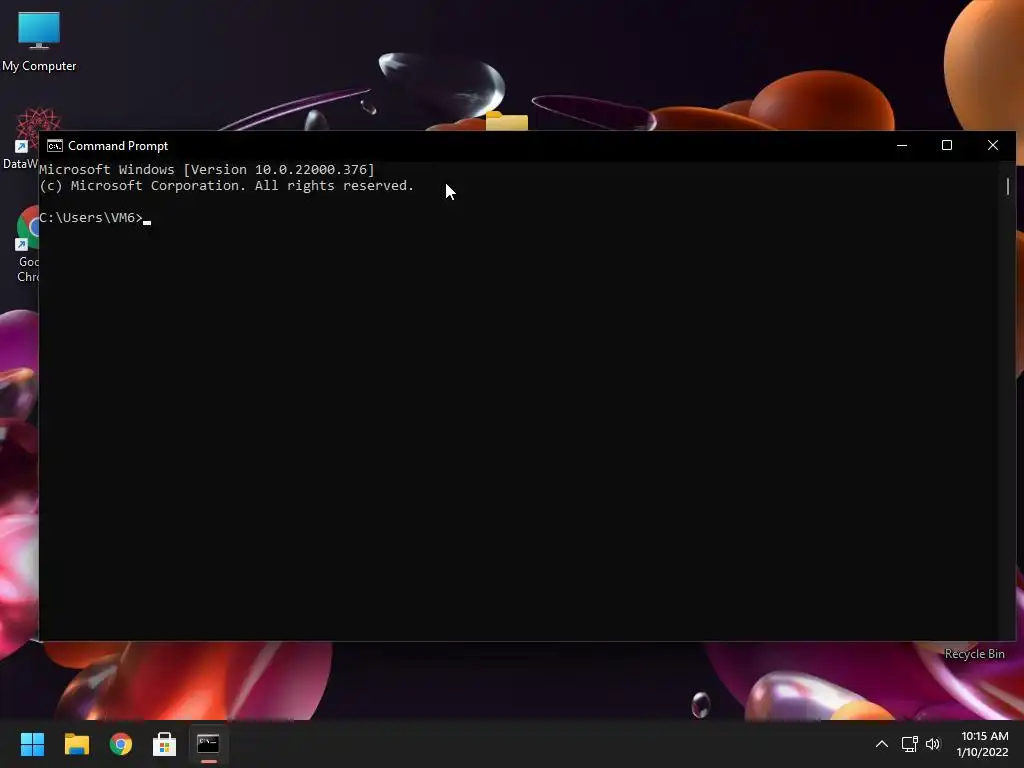Viewport: 1024px width, 768px height.
Task: Click the Command Prompt title bar icon
Action: click(55, 146)
